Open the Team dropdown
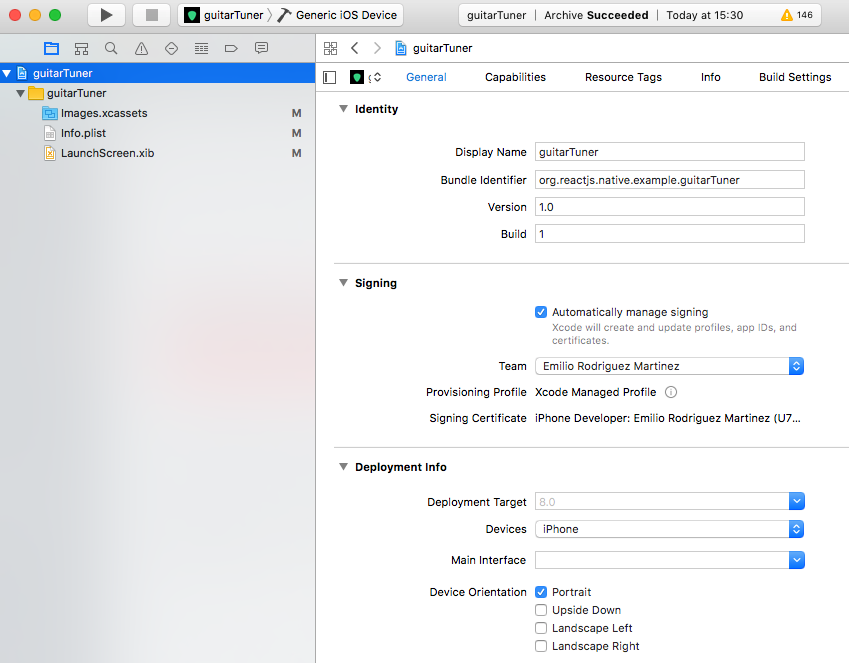Image resolution: width=849 pixels, height=663 pixels. pos(669,366)
